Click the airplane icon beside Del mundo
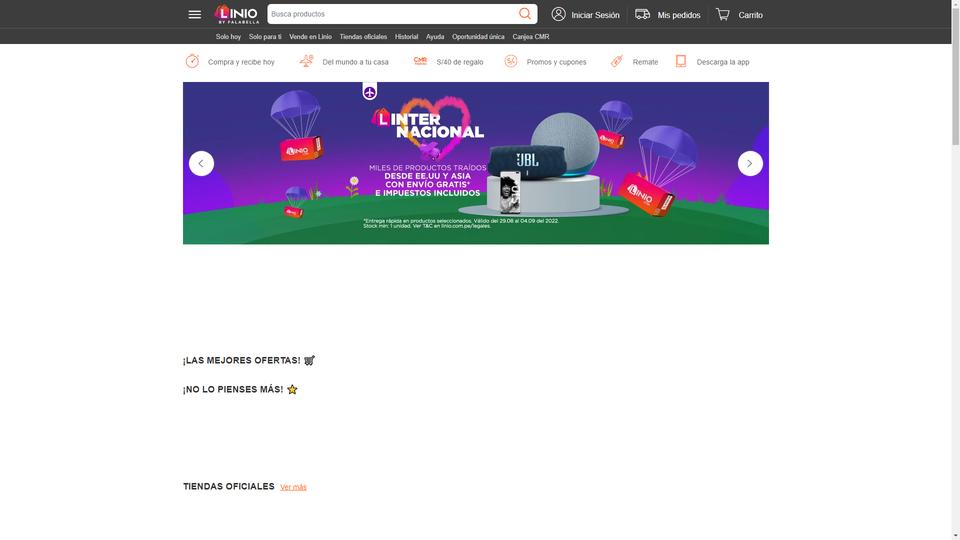Viewport: 960px width, 540px height. click(306, 61)
